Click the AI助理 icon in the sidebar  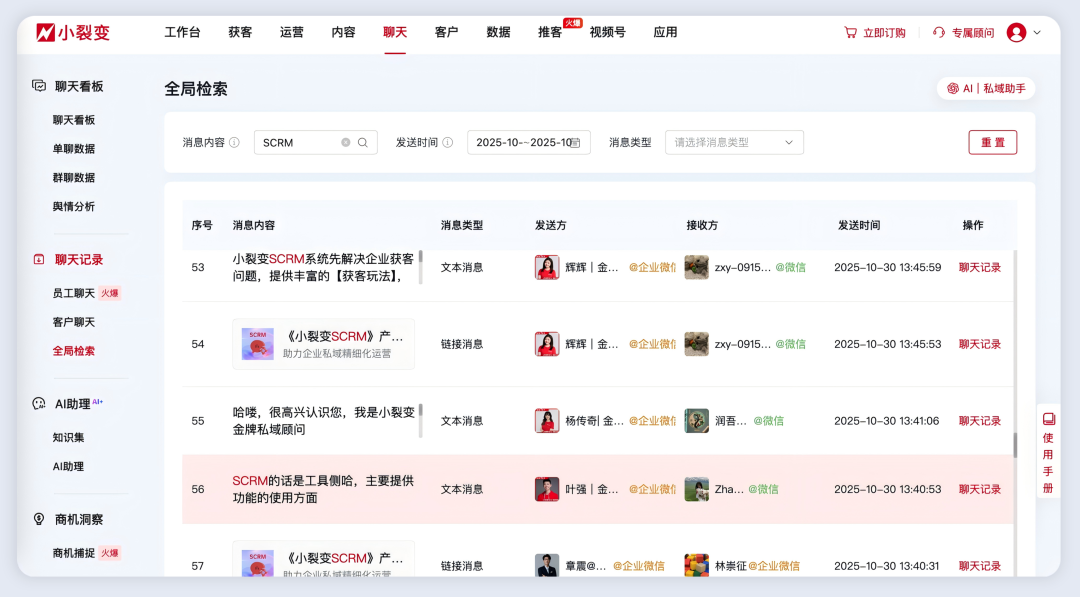click(37, 403)
